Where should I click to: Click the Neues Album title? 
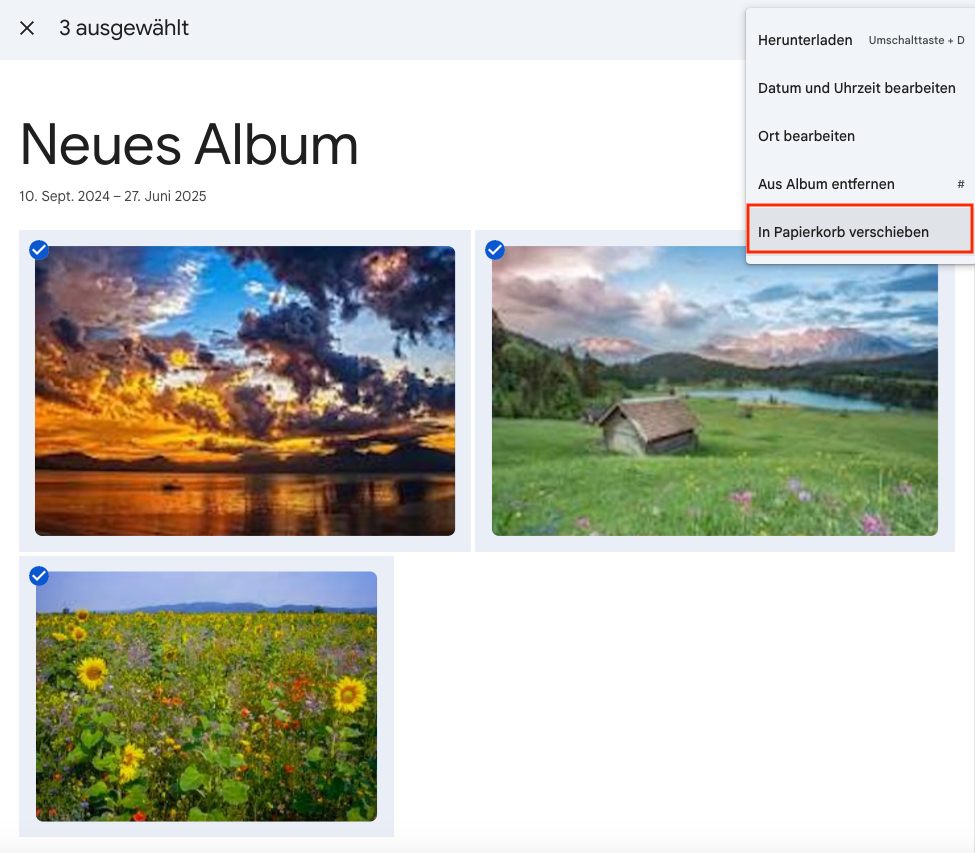point(189,145)
